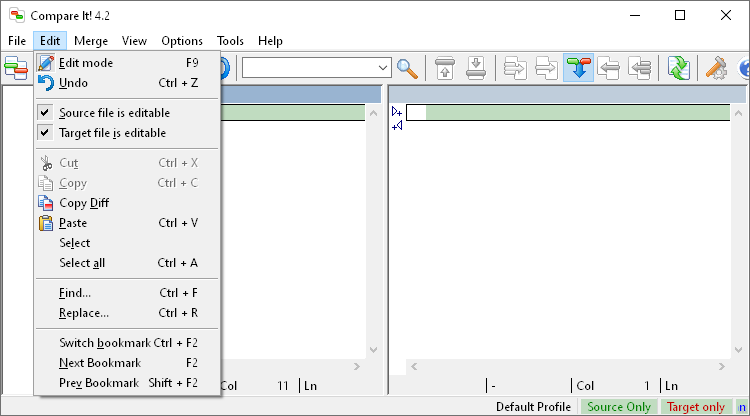Click the copy all to right icon

coord(515,68)
